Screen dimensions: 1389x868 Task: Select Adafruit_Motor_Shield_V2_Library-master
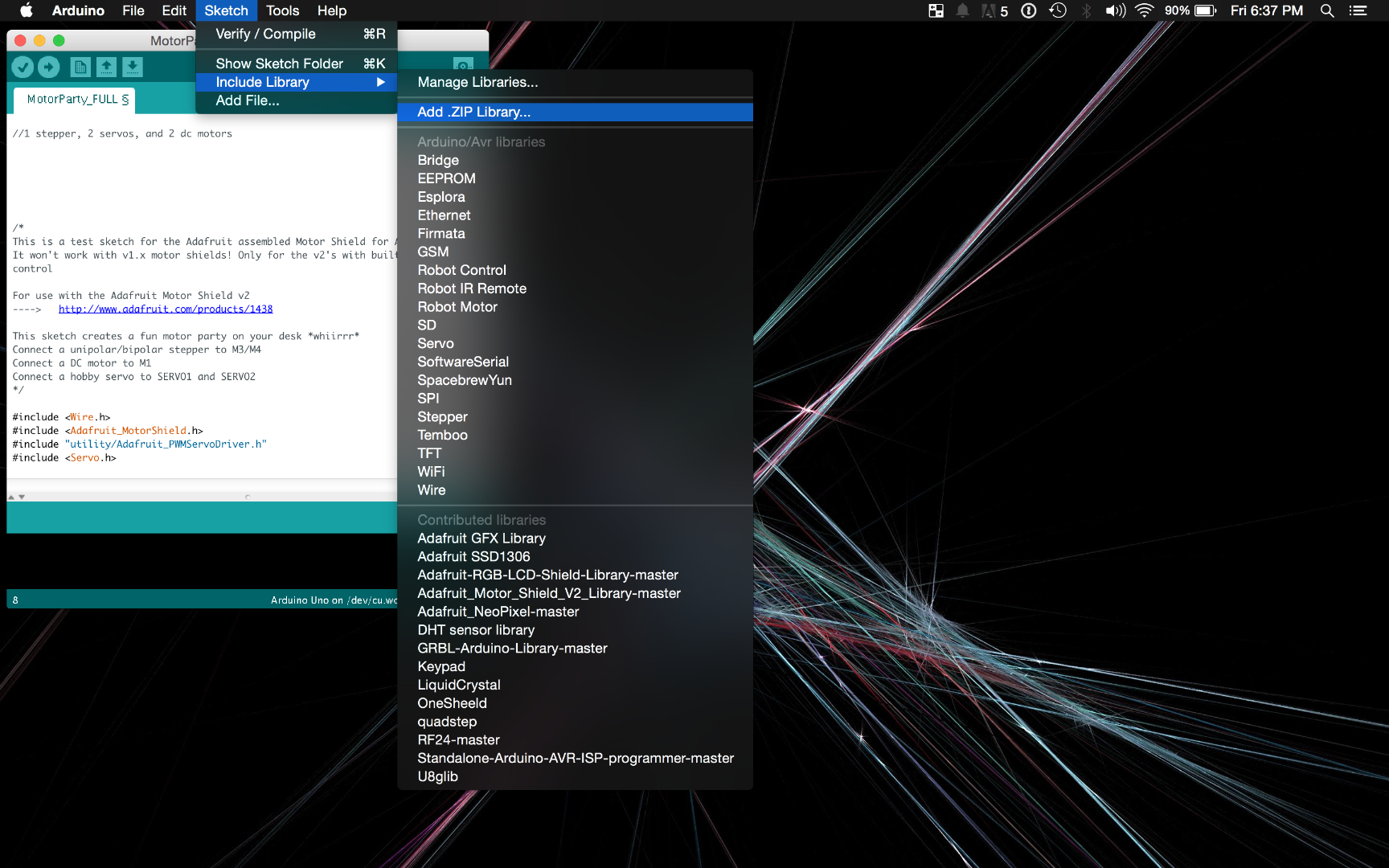(575, 593)
